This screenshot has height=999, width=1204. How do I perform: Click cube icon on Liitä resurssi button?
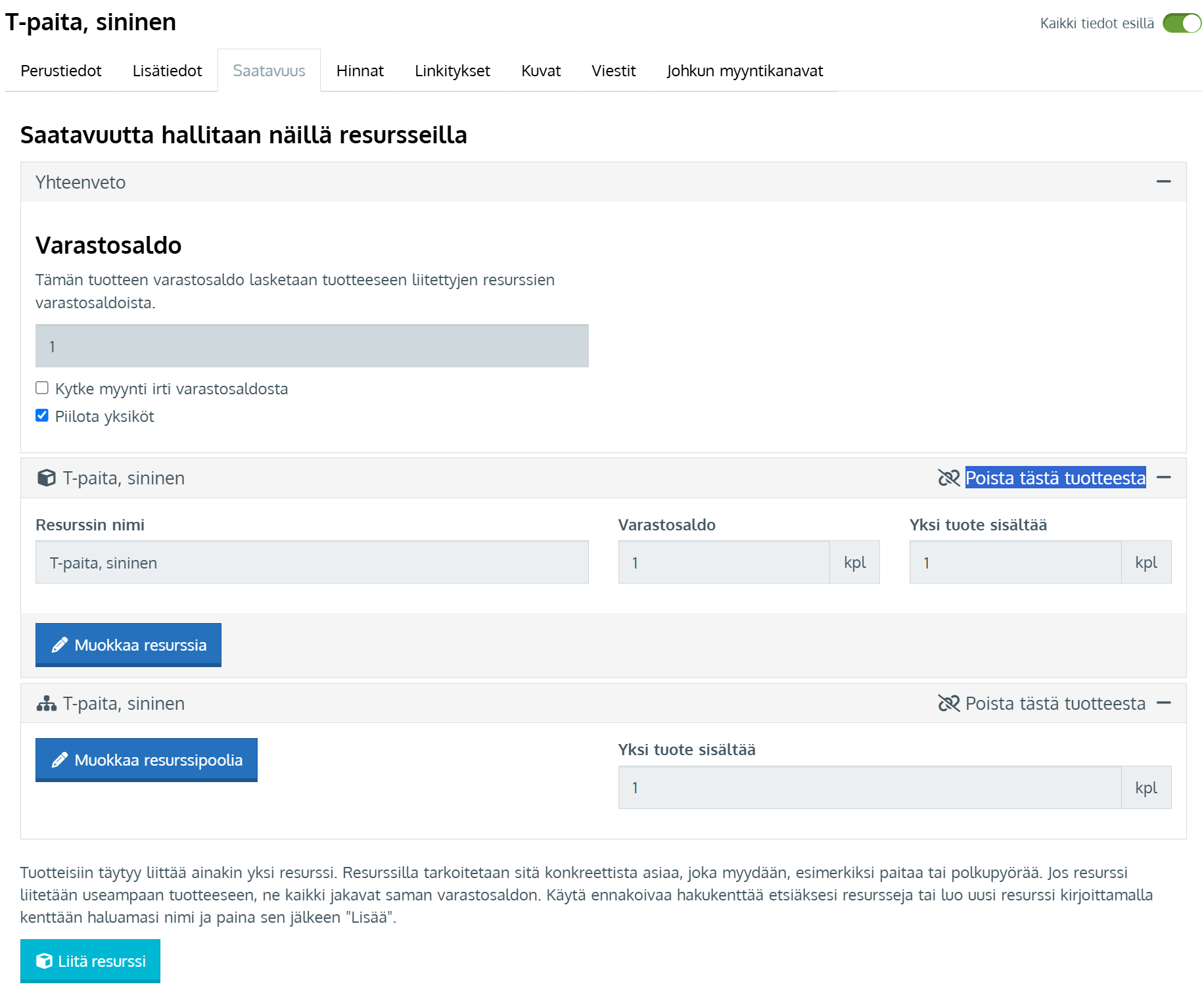pyautogui.click(x=44, y=961)
